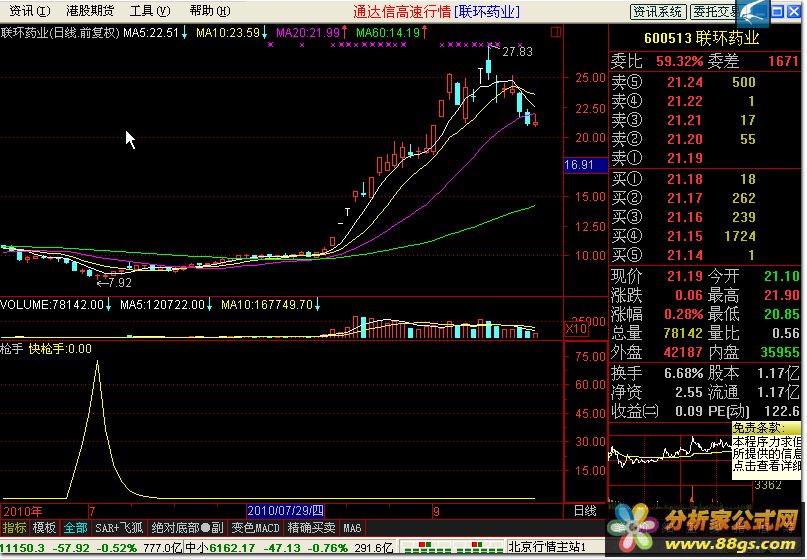Viewport: 807px width, 559px height.
Task: Click the 免责条款 disclaimer popup
Action: pos(767,450)
